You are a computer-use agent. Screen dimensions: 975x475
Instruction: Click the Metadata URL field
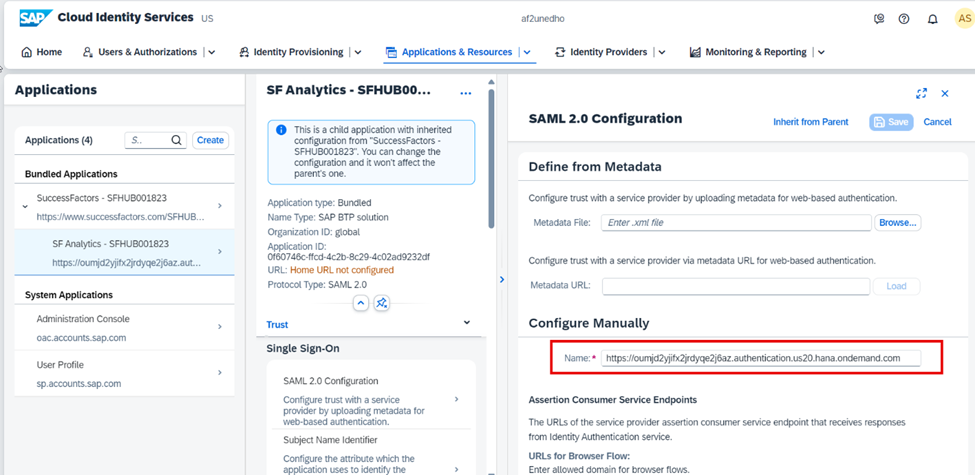click(x=736, y=286)
